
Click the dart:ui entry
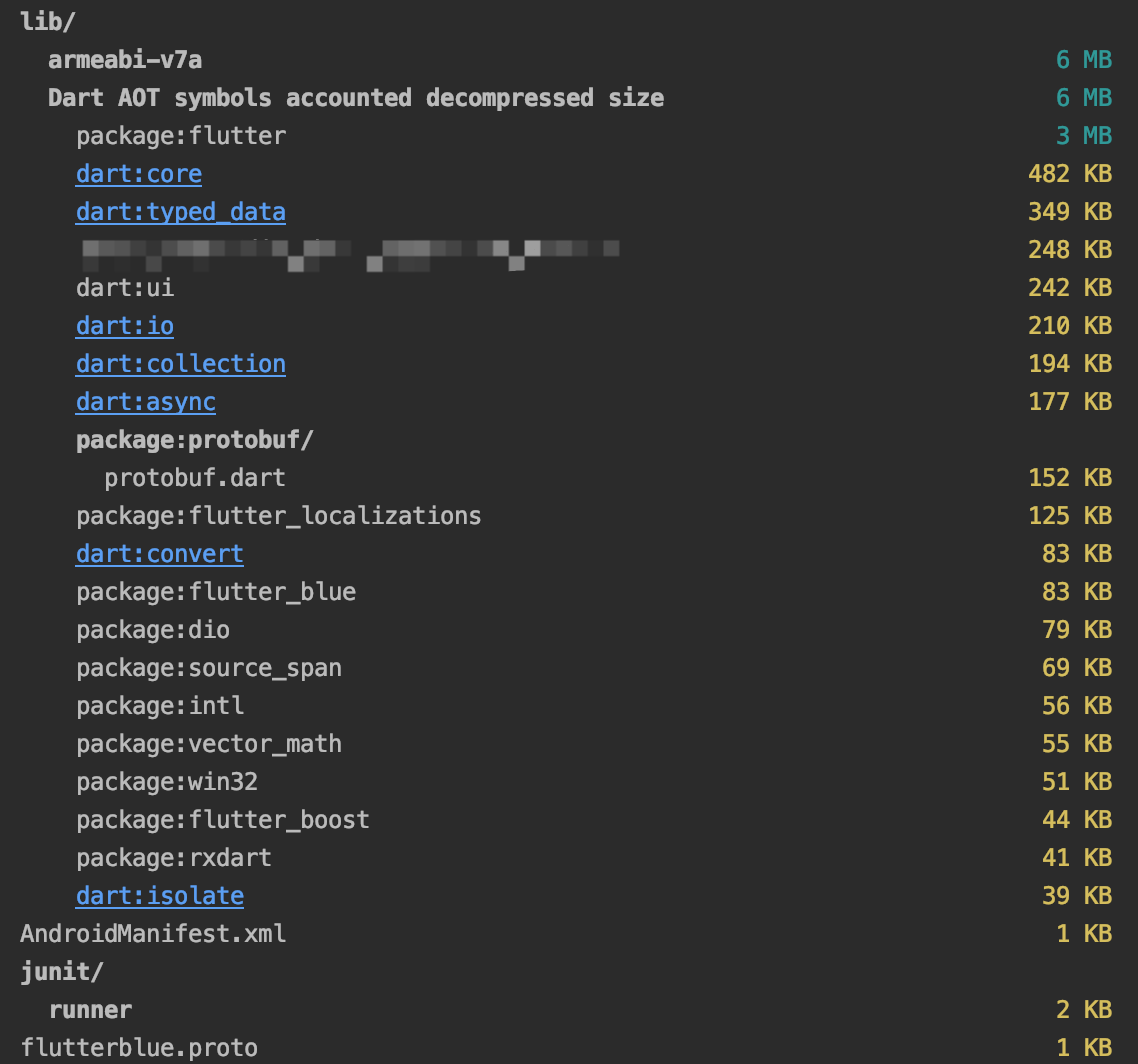tap(124, 288)
